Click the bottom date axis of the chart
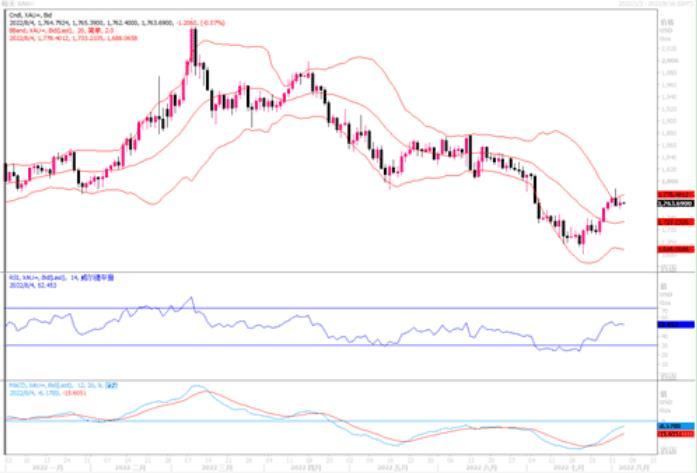 330,465
